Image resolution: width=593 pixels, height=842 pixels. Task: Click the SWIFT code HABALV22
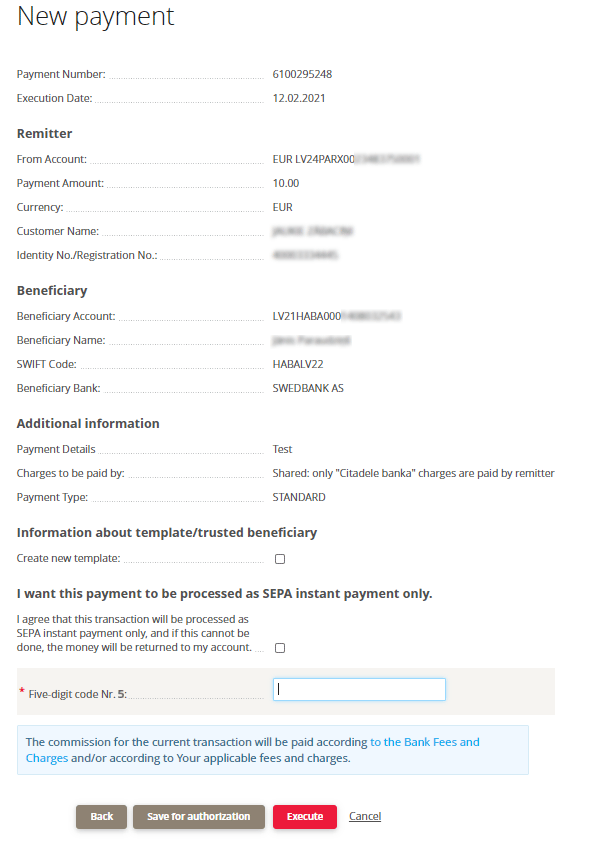click(x=298, y=364)
